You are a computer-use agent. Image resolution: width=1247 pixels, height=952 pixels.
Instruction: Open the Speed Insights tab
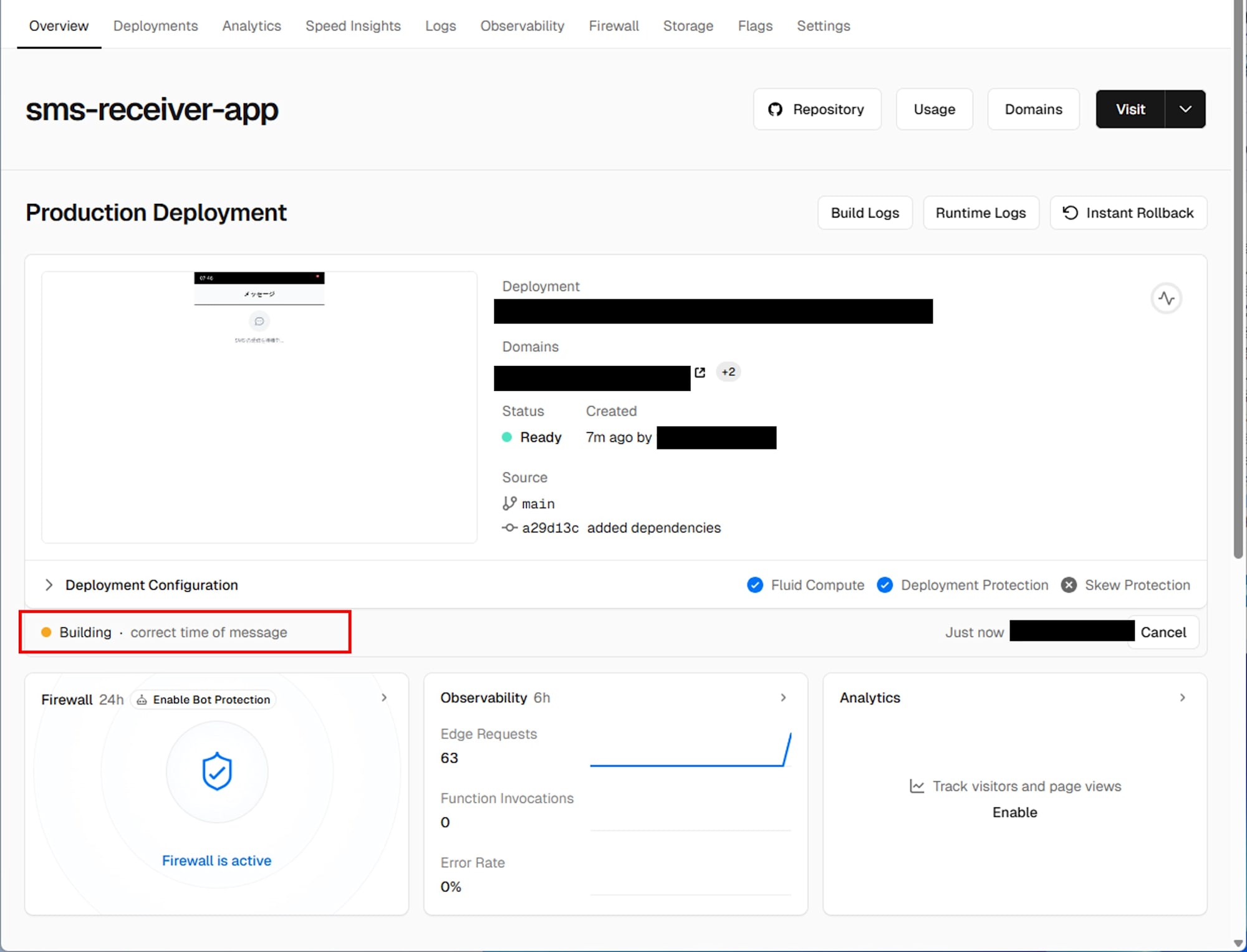tap(353, 26)
